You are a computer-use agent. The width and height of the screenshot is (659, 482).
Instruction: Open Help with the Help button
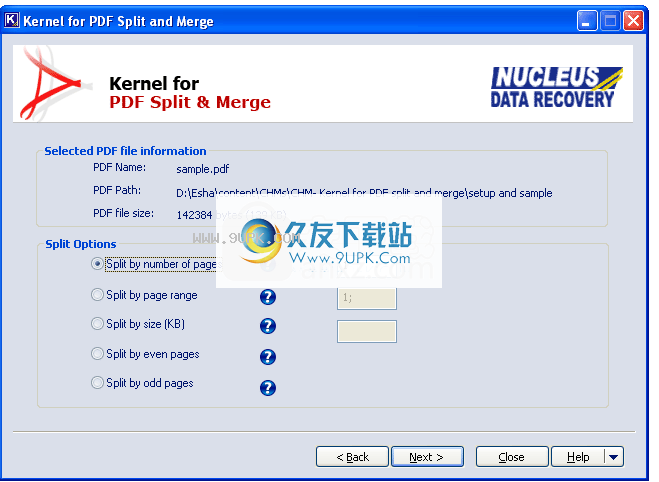pyautogui.click(x=578, y=457)
